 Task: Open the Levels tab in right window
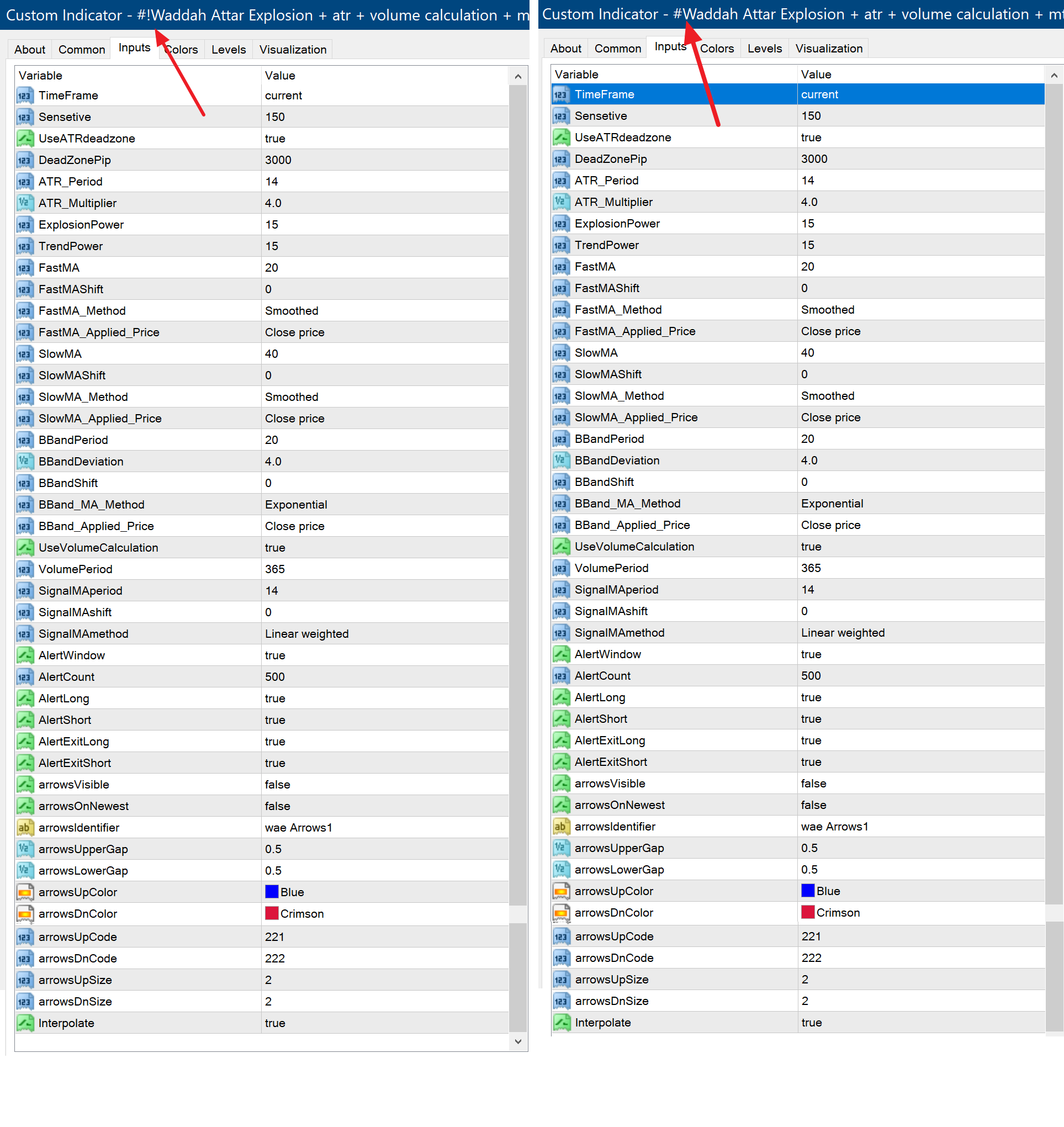(x=764, y=48)
